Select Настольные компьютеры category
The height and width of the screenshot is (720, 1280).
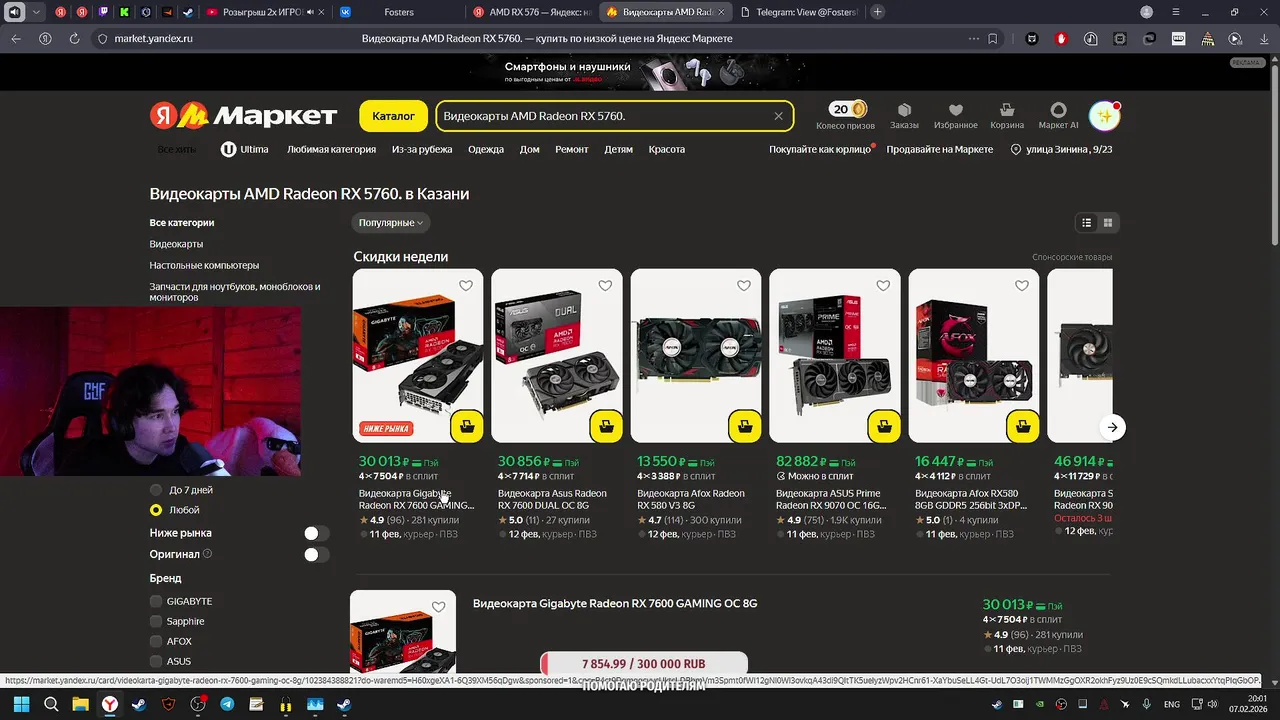coord(204,265)
